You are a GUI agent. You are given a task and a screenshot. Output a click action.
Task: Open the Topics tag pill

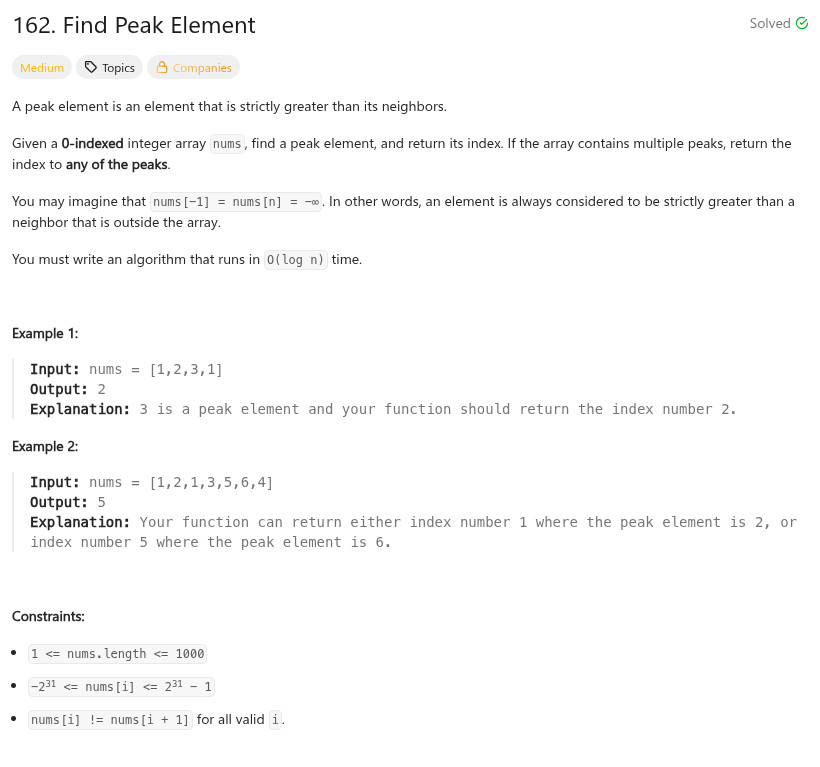[109, 67]
